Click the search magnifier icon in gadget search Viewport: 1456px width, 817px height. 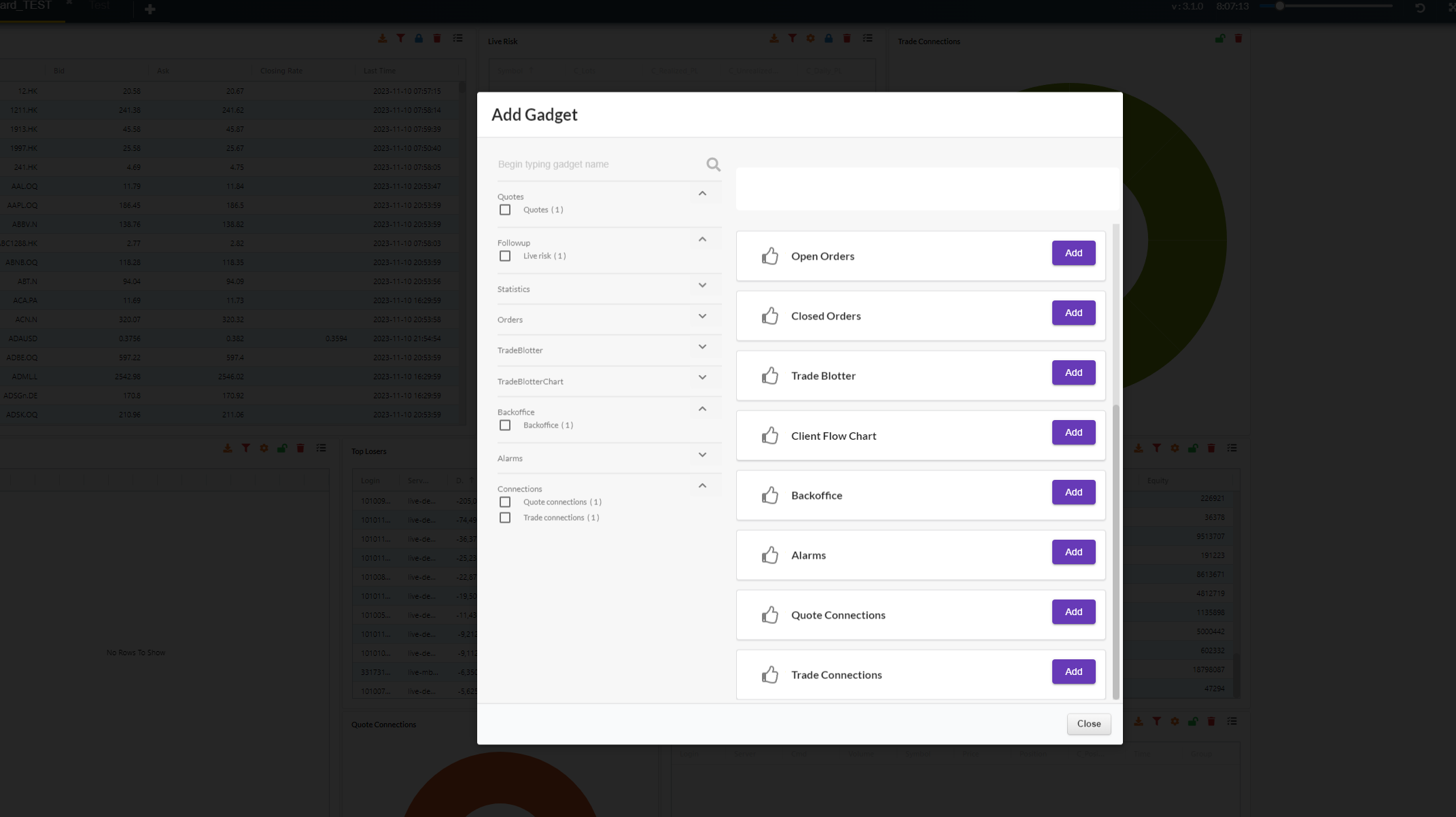click(713, 164)
